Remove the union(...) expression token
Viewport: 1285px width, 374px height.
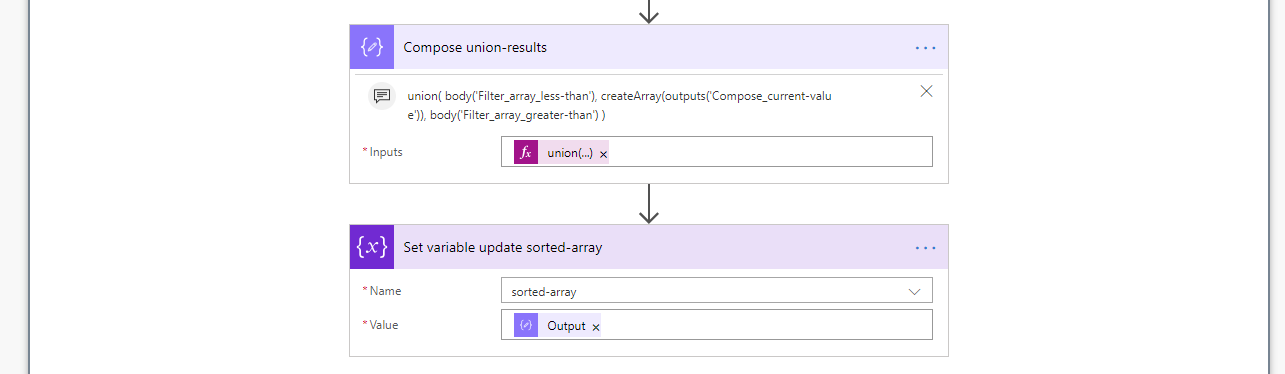[x=603, y=154]
